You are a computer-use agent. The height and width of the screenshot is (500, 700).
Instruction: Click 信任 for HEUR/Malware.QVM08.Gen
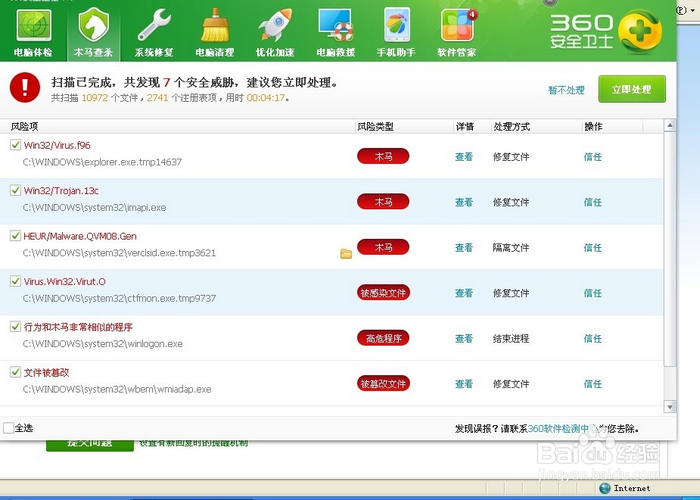[x=593, y=248]
